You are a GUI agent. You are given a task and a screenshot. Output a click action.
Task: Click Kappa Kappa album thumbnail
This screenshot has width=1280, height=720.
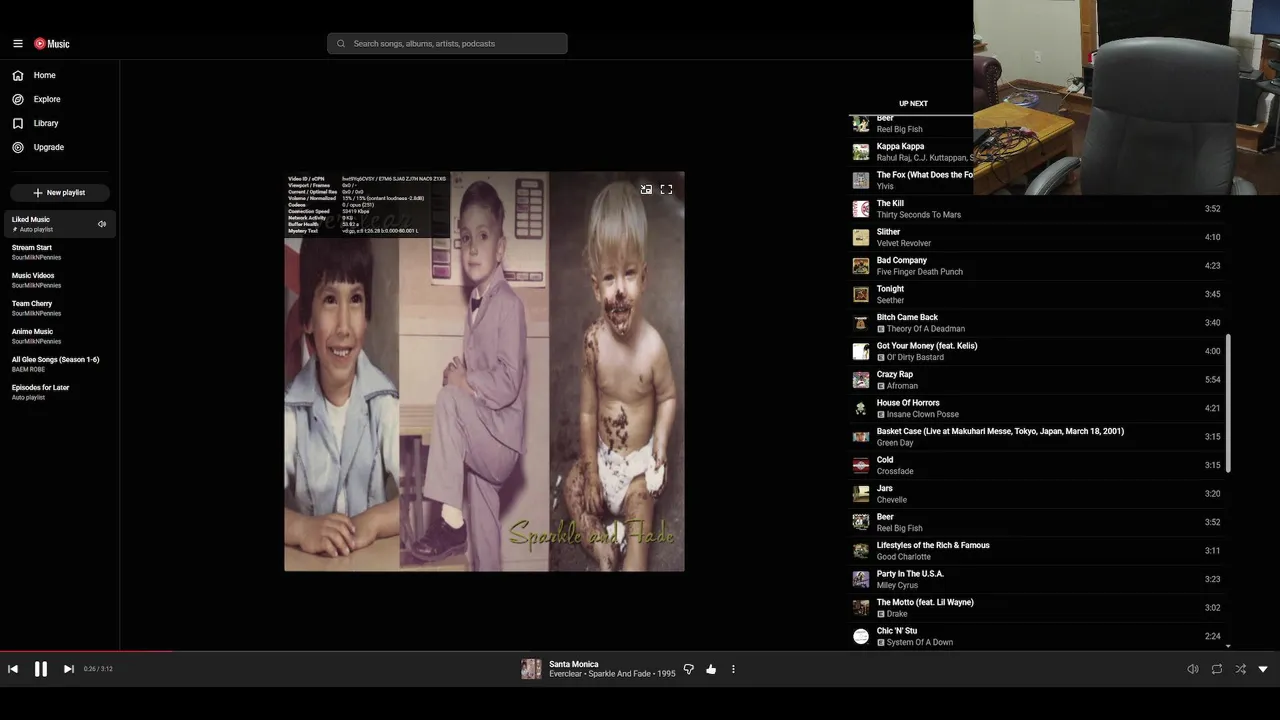(x=861, y=152)
